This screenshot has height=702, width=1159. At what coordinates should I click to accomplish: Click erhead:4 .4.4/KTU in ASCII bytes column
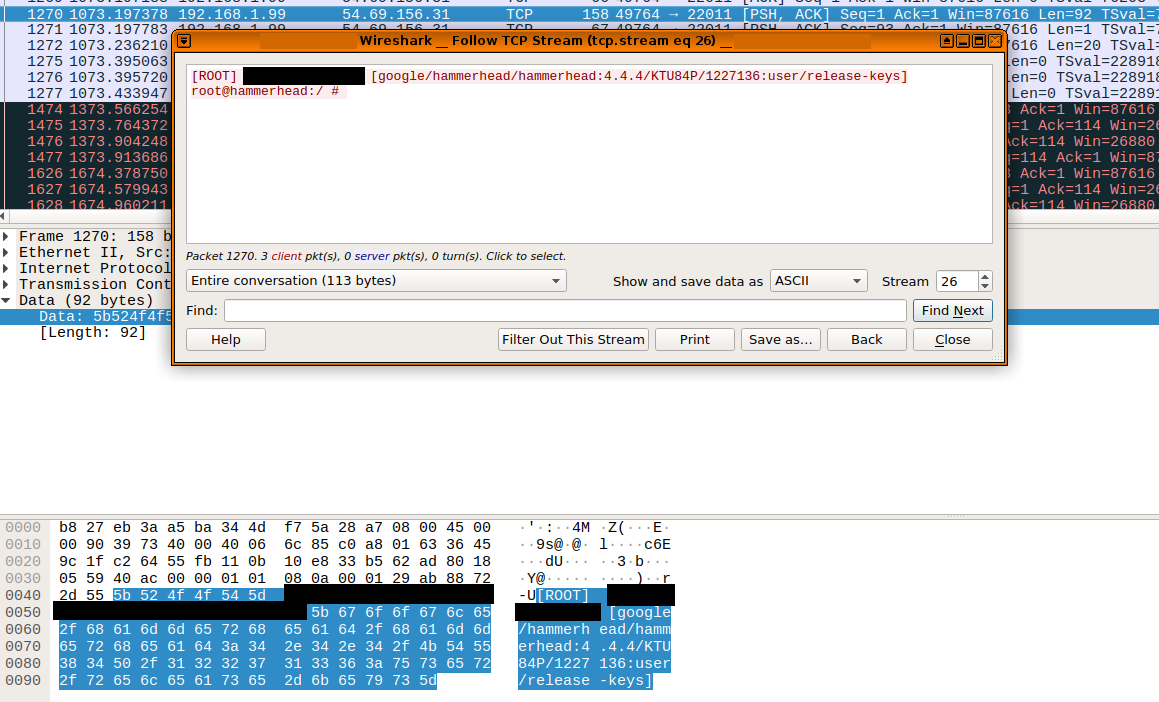(x=594, y=647)
